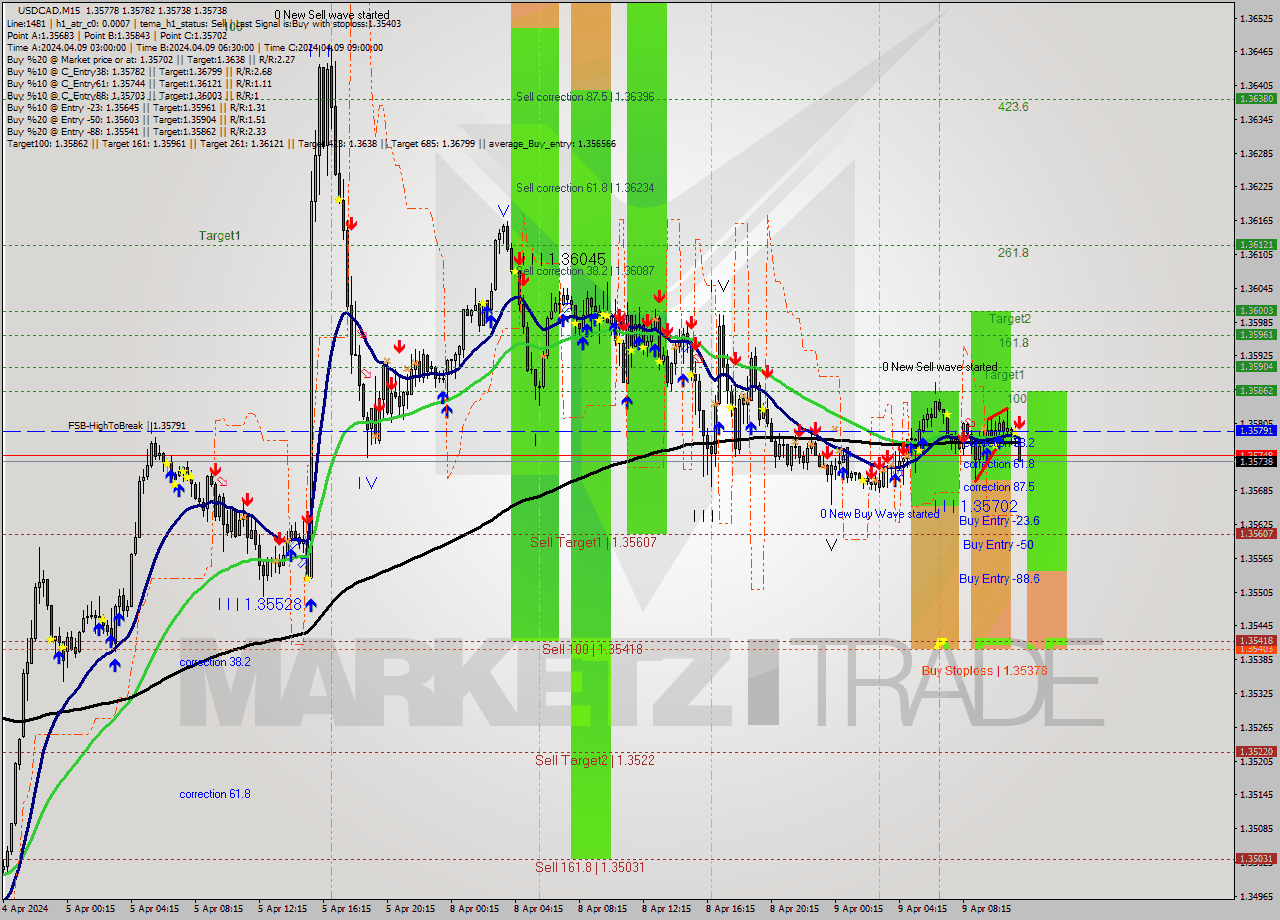Select the 'Target1' label on the left side

pos(218,235)
